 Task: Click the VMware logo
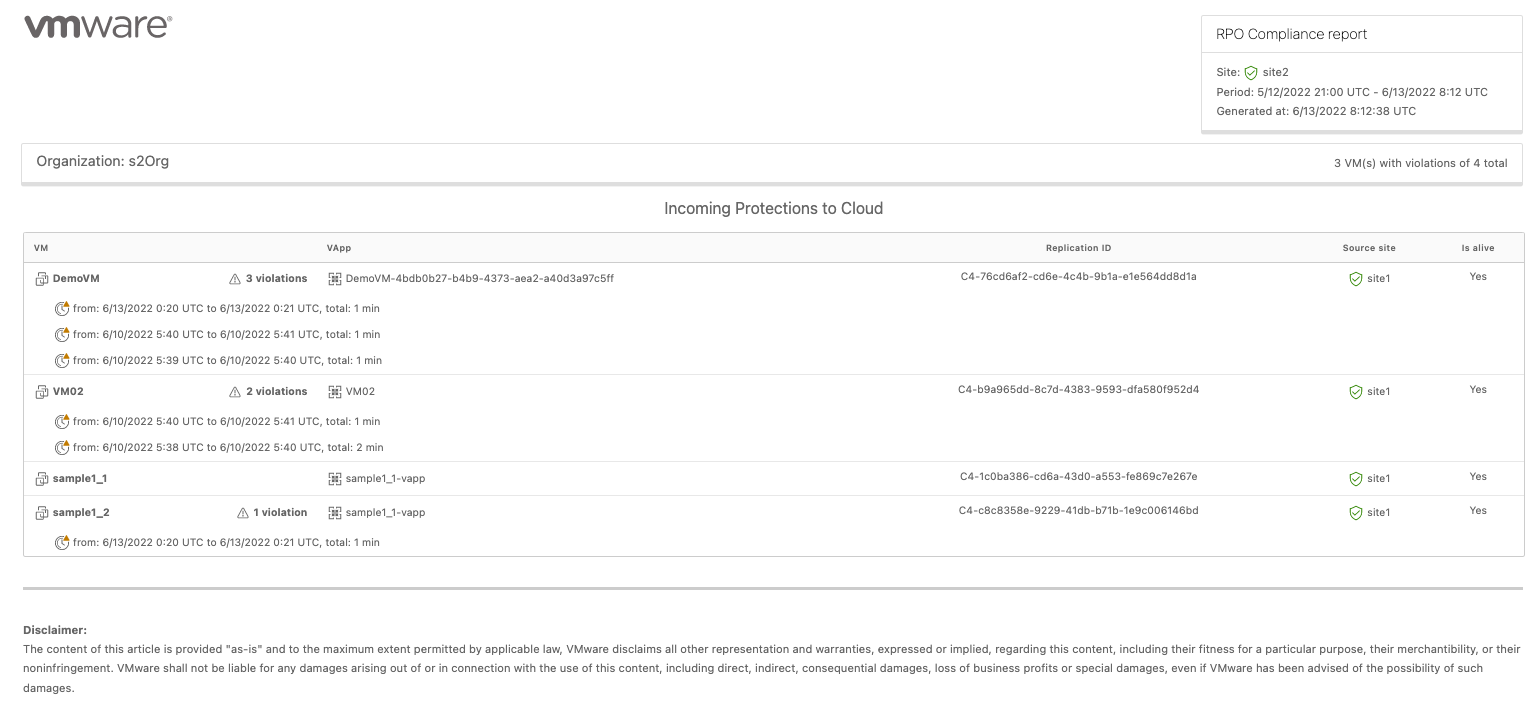point(98,27)
